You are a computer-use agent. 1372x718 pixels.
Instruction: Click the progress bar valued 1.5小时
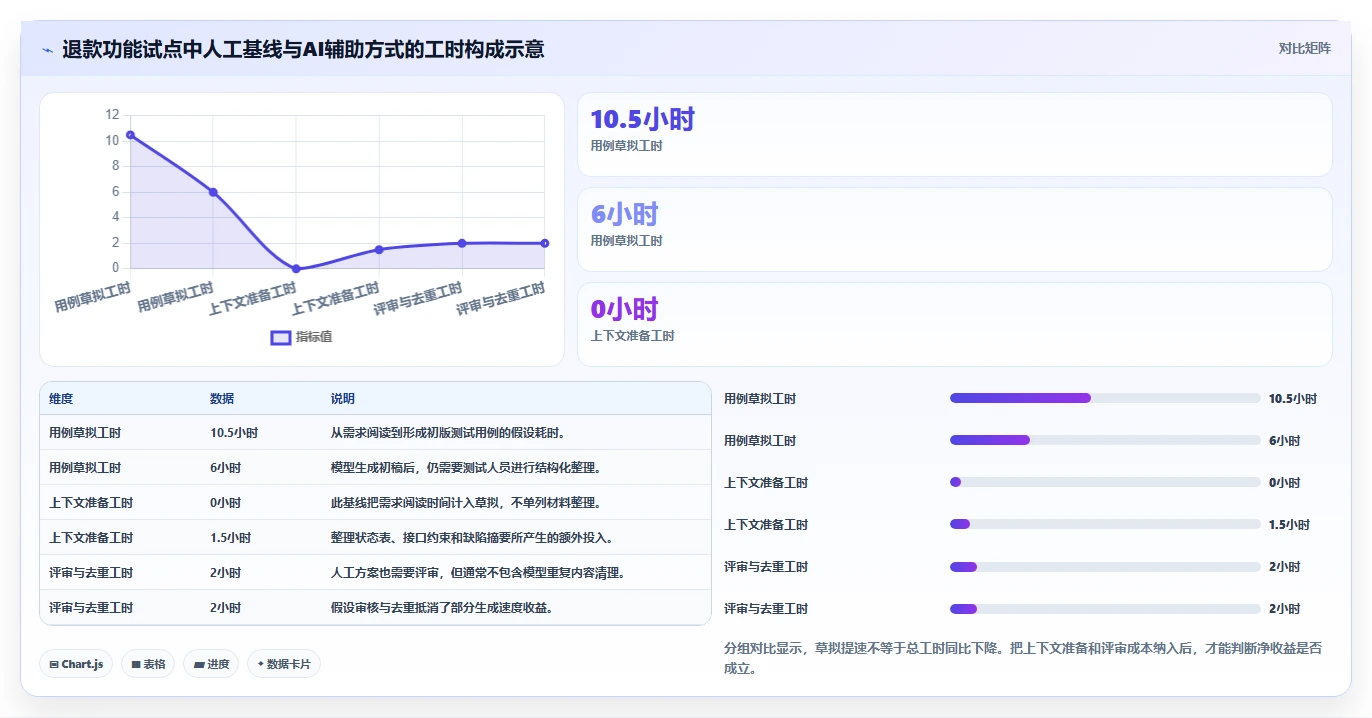coord(1105,524)
